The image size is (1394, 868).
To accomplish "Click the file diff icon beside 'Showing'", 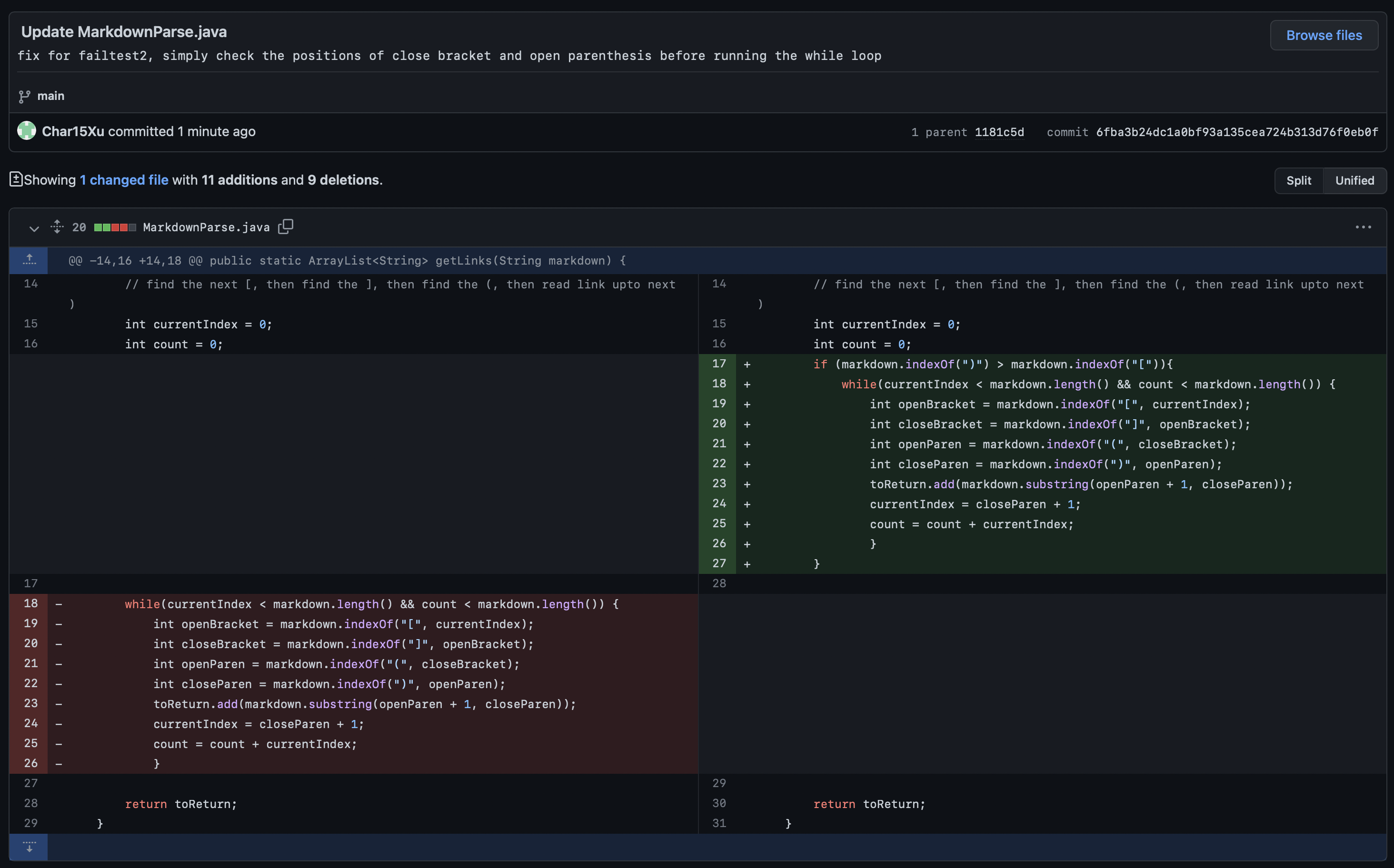I will (x=16, y=179).
